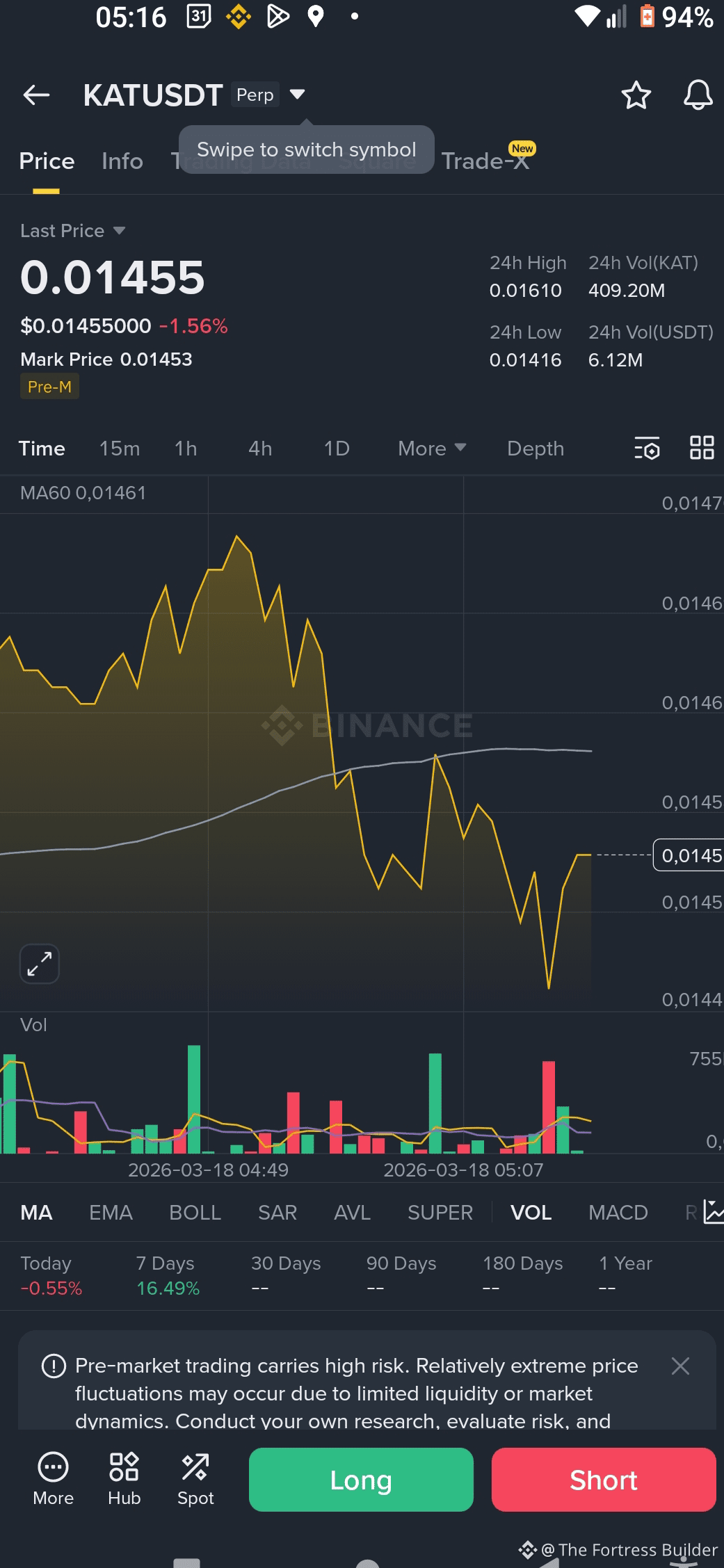Tap 24h Vol(KAT) 409.20M value

[627, 291]
